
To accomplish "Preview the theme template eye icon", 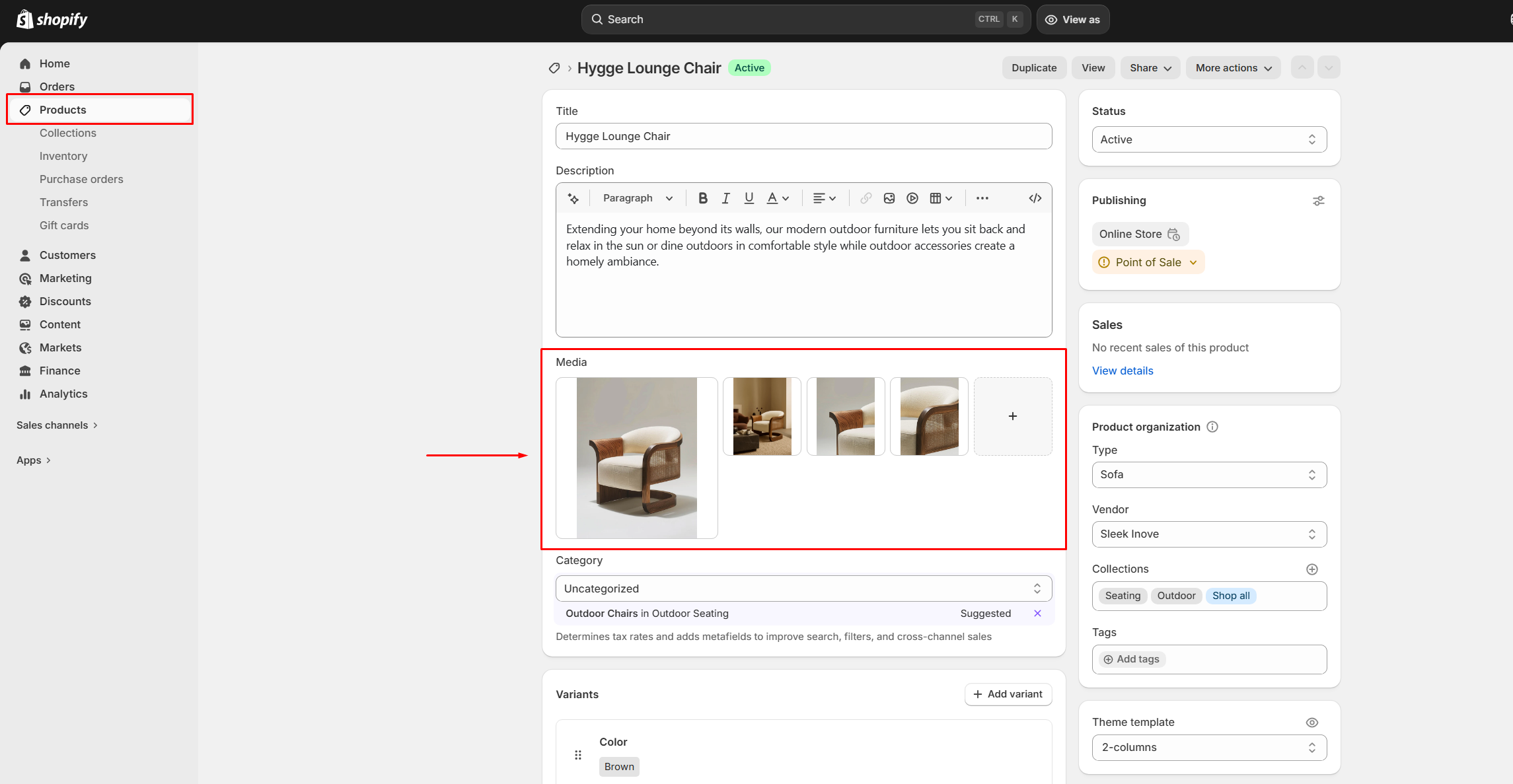I will (x=1312, y=723).
